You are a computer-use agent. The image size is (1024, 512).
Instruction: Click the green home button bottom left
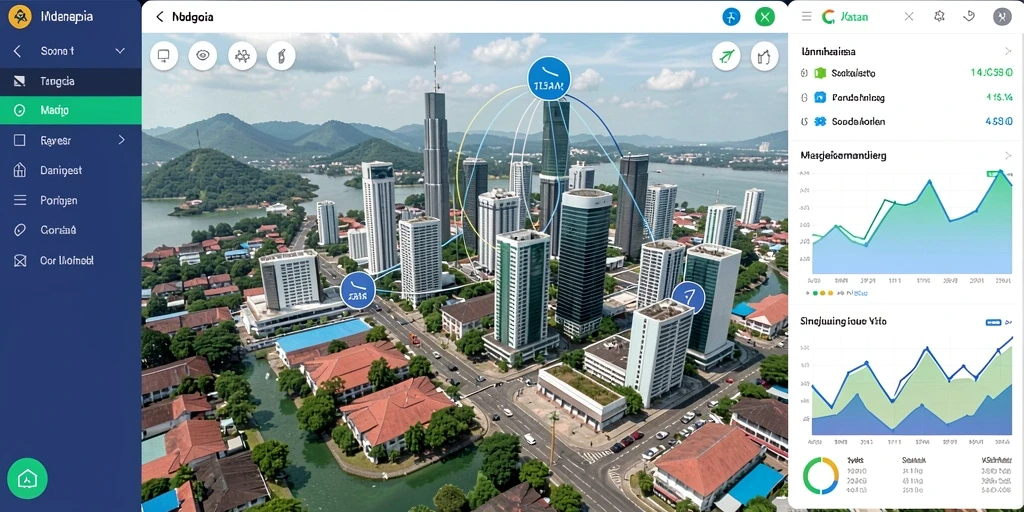(27, 479)
